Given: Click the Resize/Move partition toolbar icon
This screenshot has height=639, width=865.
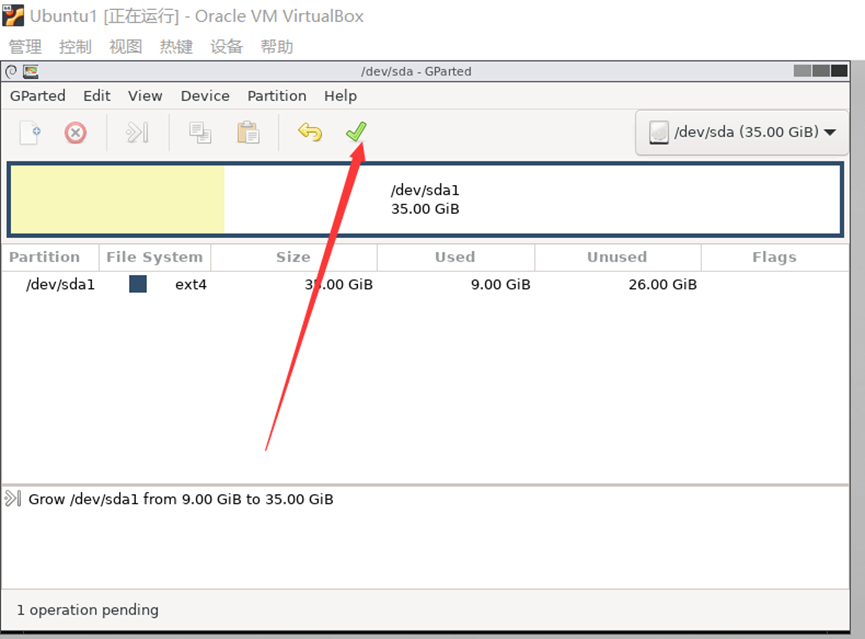Looking at the screenshot, I should (137, 132).
